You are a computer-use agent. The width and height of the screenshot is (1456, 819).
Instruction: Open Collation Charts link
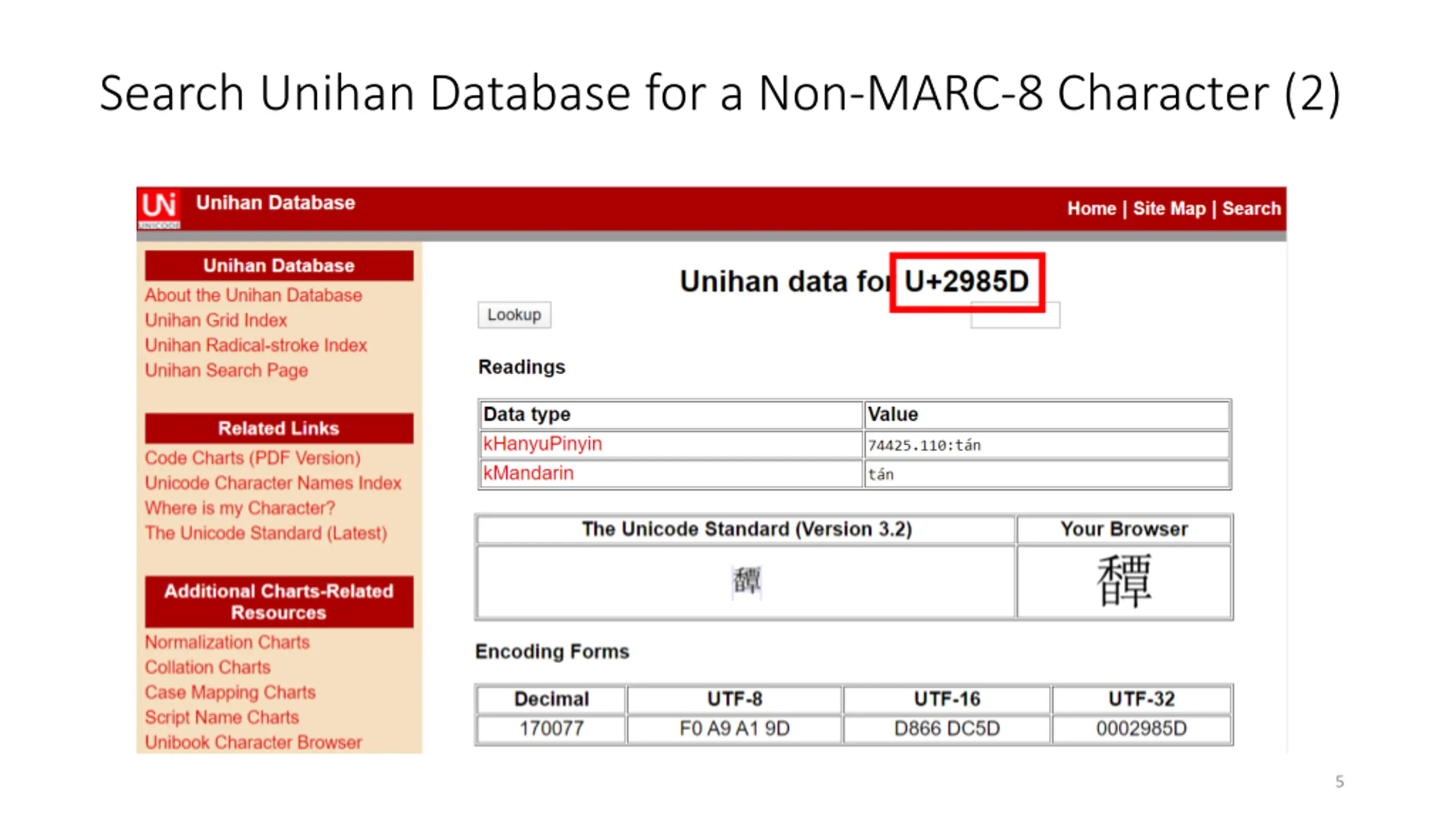coord(208,667)
